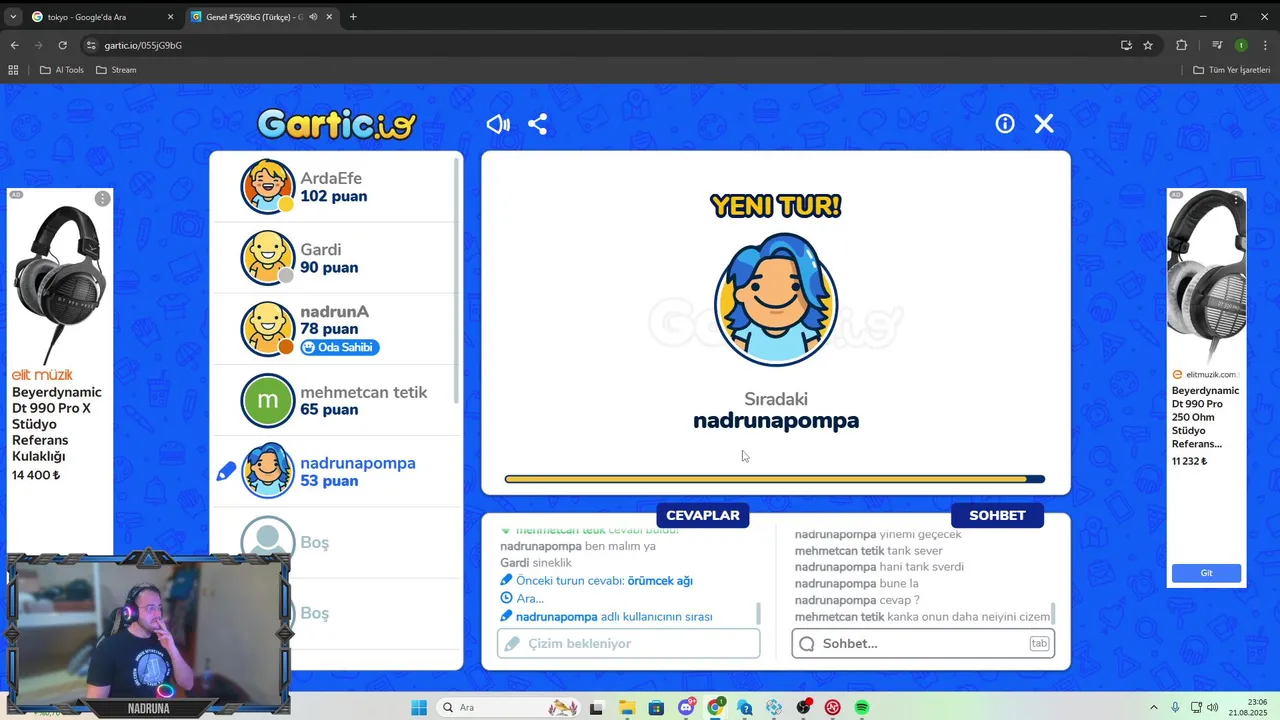Go back in browser history

coord(14,45)
